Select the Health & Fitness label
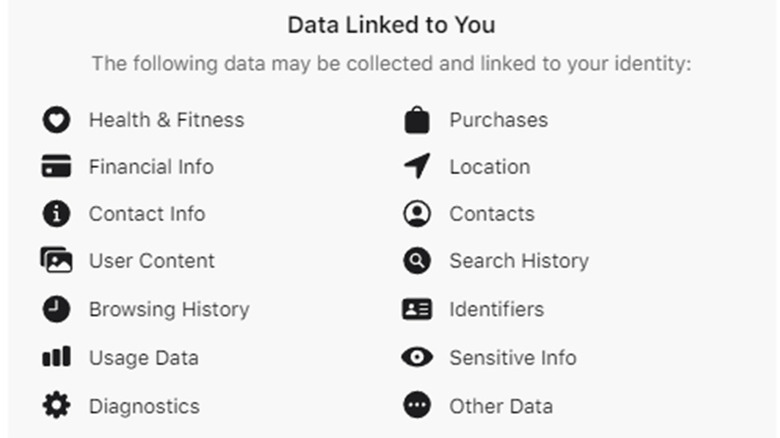This screenshot has height=438, width=780. [166, 120]
